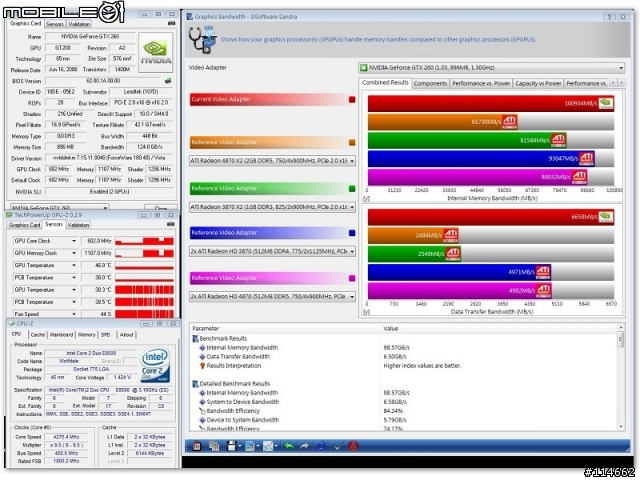
Task: Click the Intel Core 2 logo in CPU-Z
Action: click(155, 364)
